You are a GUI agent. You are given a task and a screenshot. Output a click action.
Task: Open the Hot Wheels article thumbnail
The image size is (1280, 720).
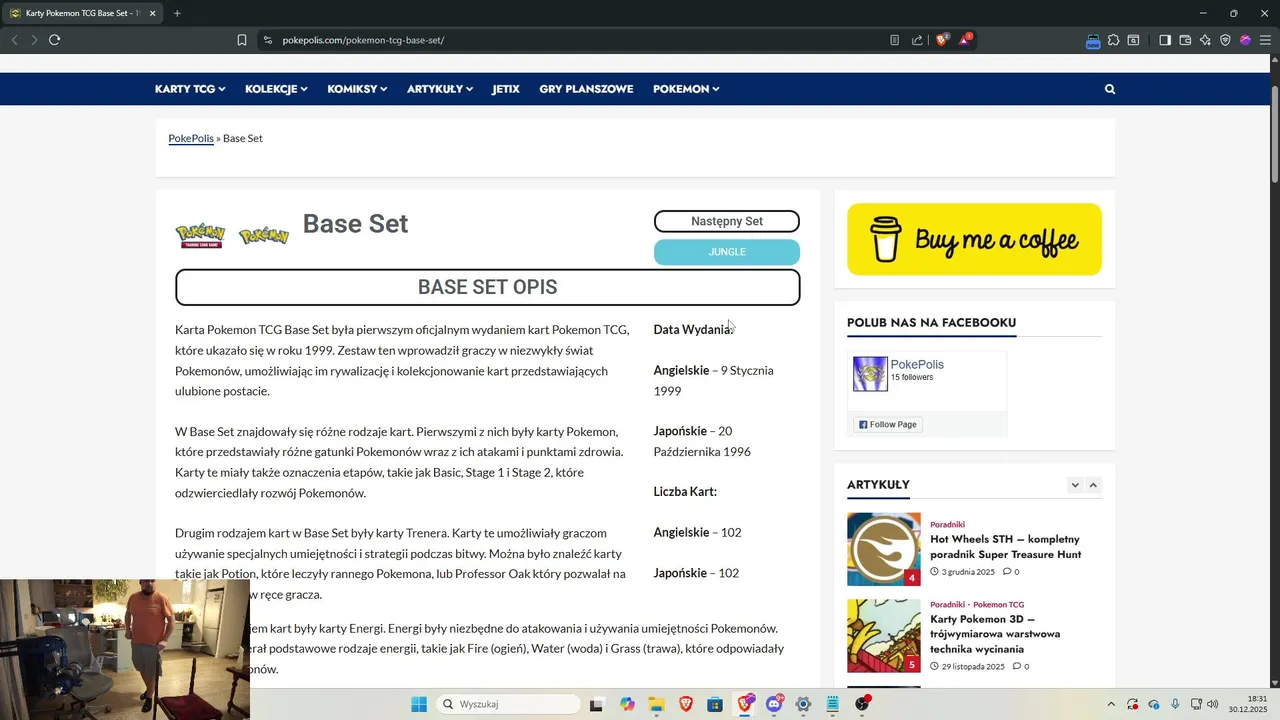tap(884, 549)
